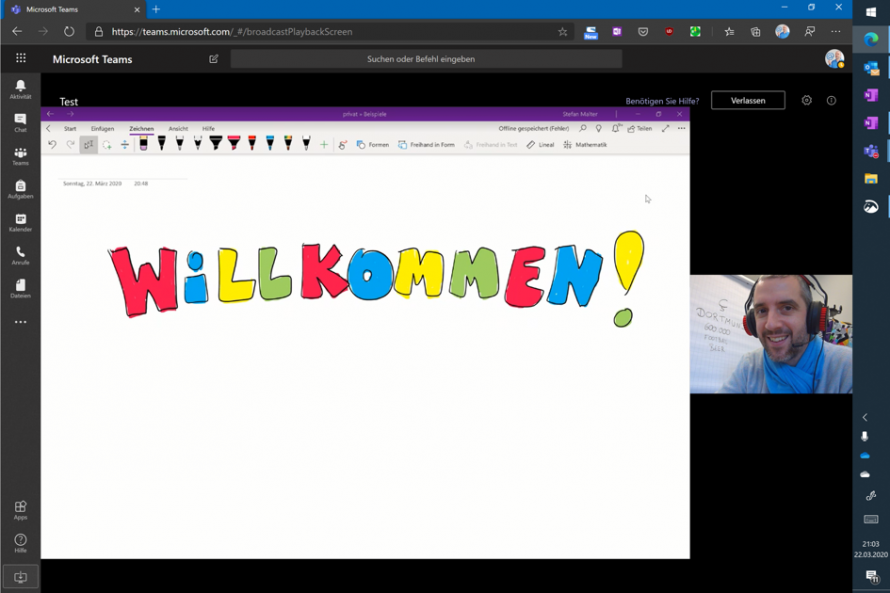Viewport: 890px width, 593px height.
Task: Open Edge favorites list icon
Action: click(x=729, y=32)
